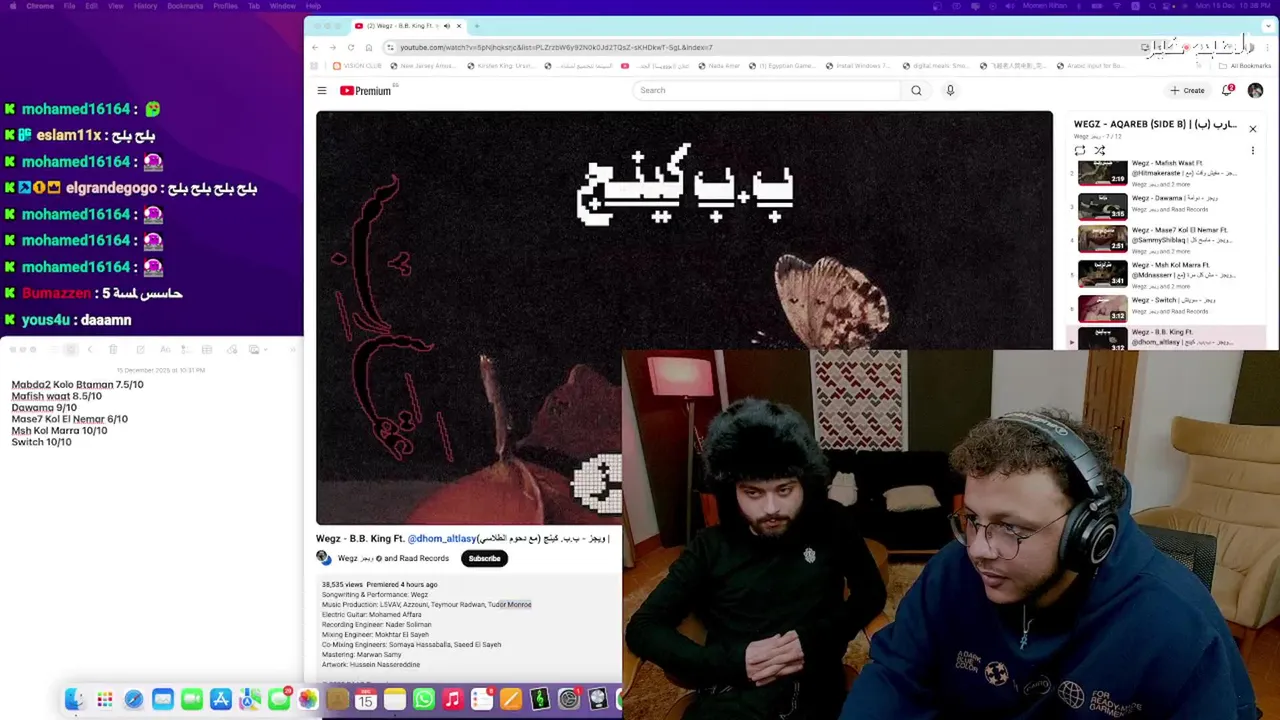Open FaceTime from the Dock
This screenshot has height=720, width=1280.
point(191,699)
